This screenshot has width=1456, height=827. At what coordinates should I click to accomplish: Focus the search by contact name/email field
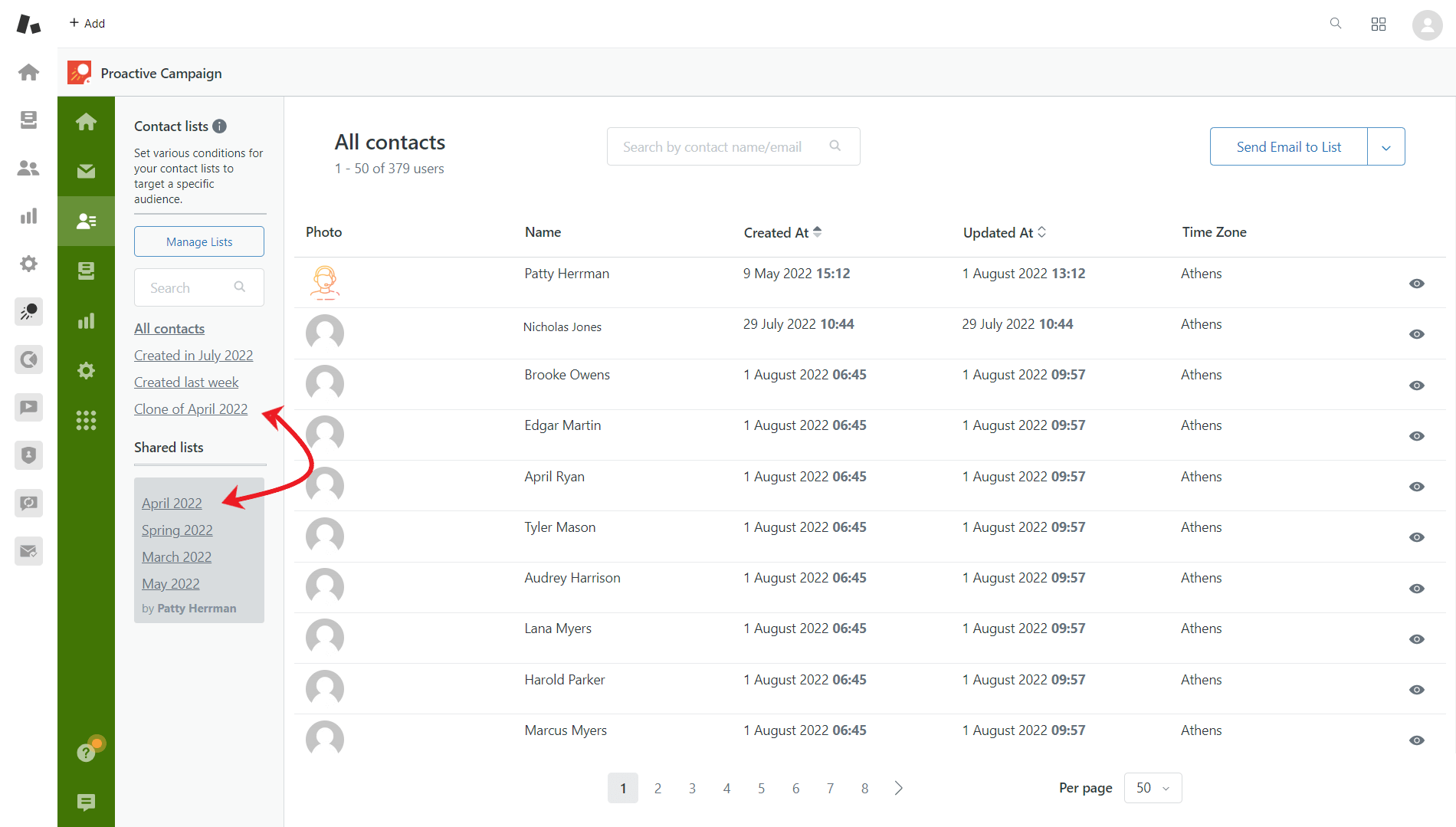(x=733, y=146)
